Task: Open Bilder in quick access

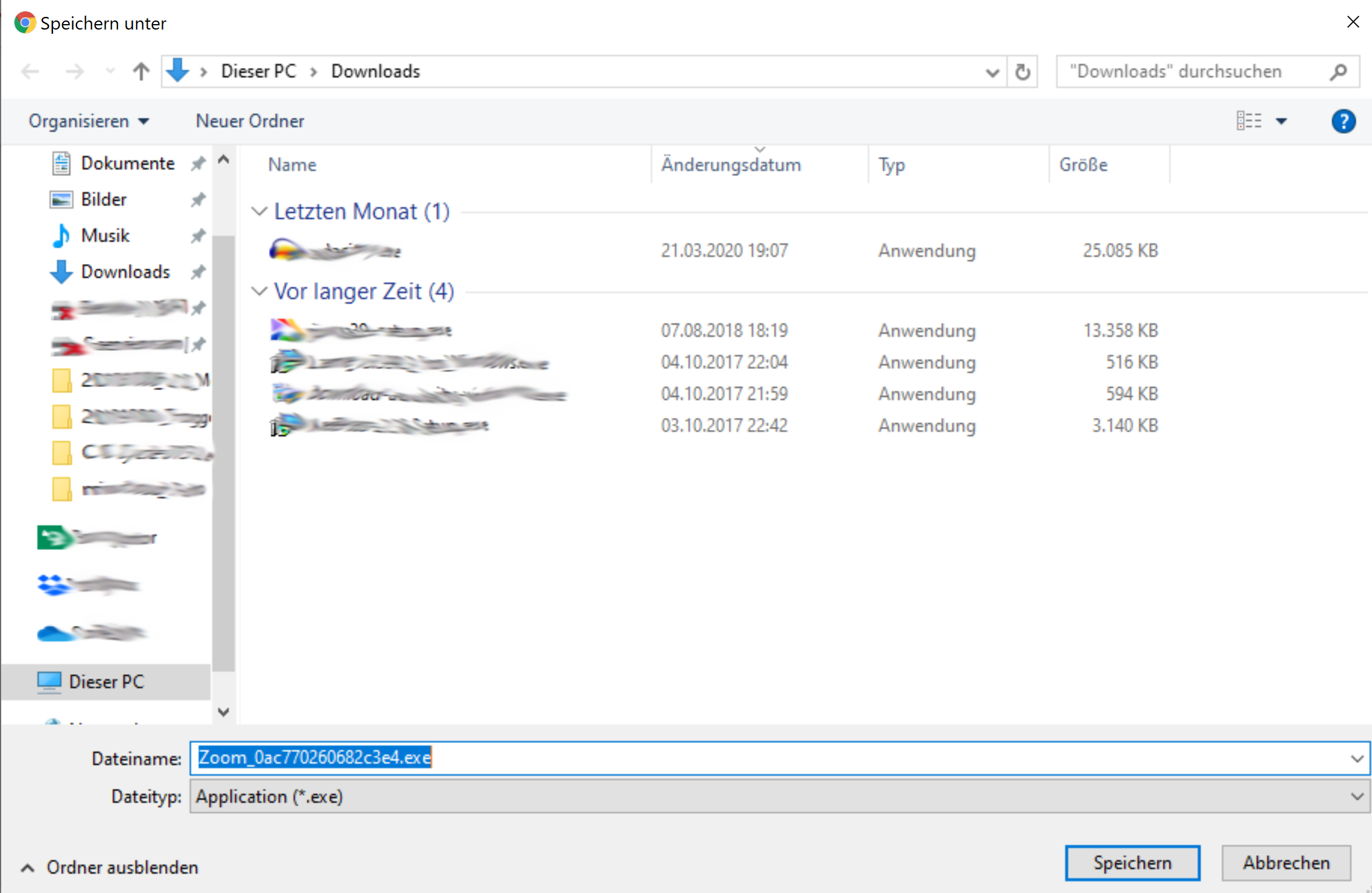Action: click(x=103, y=199)
